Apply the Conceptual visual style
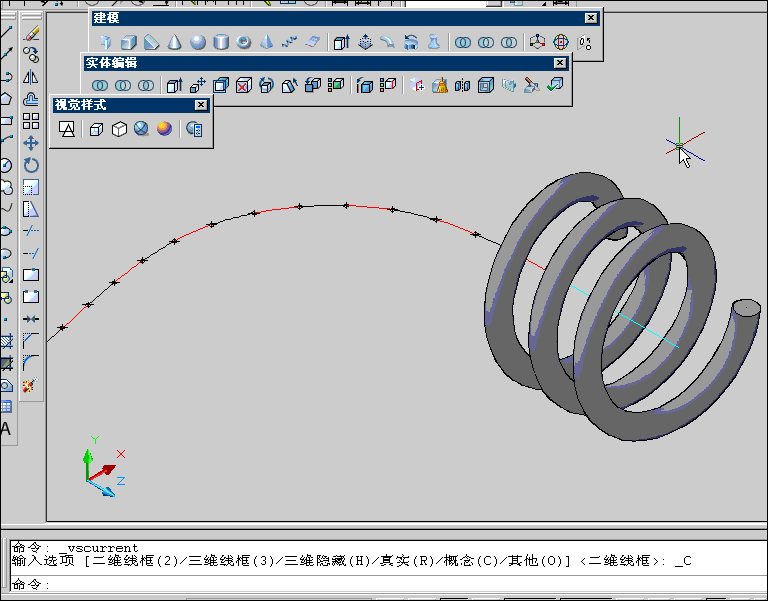 [164, 129]
